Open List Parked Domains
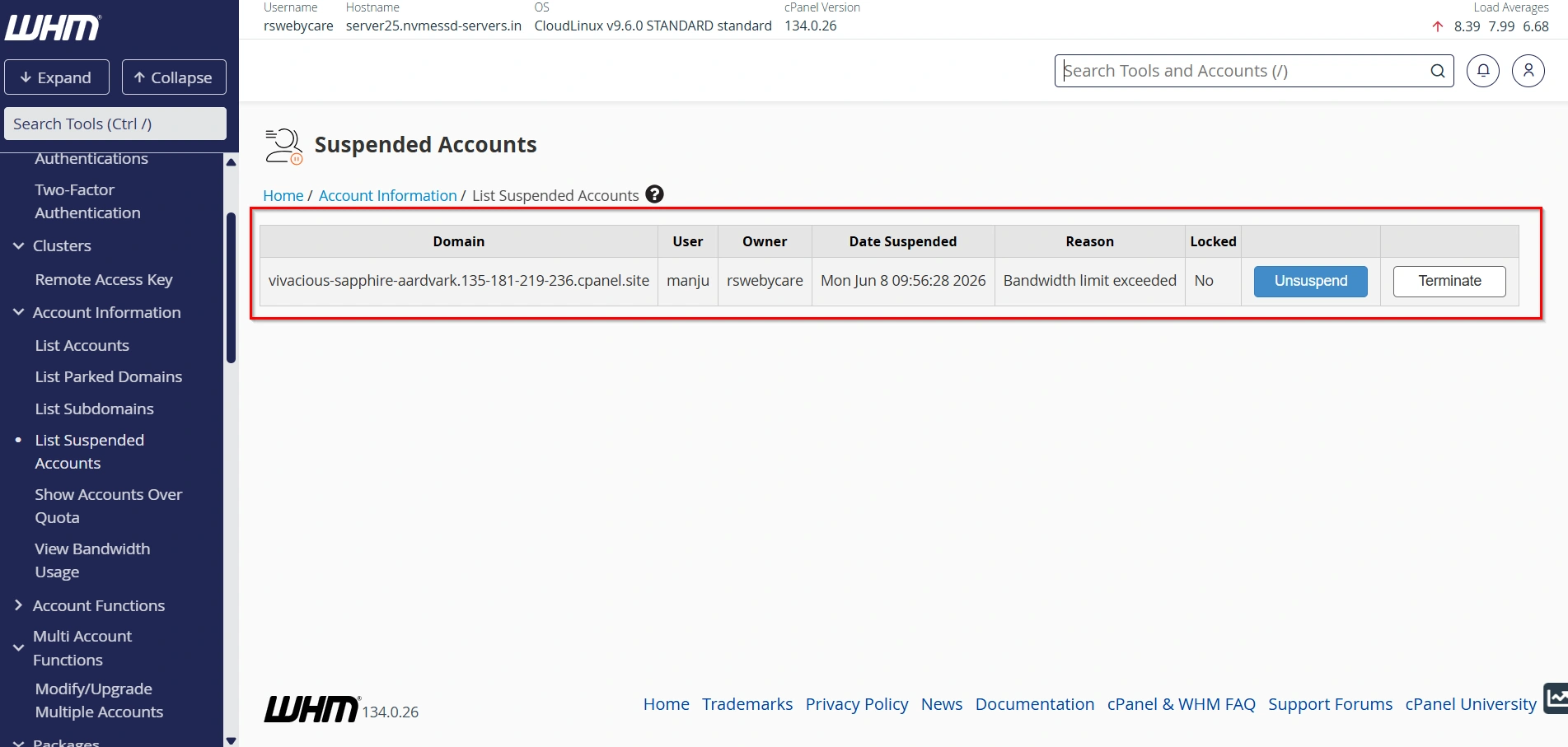The image size is (1568, 747). [x=108, y=376]
